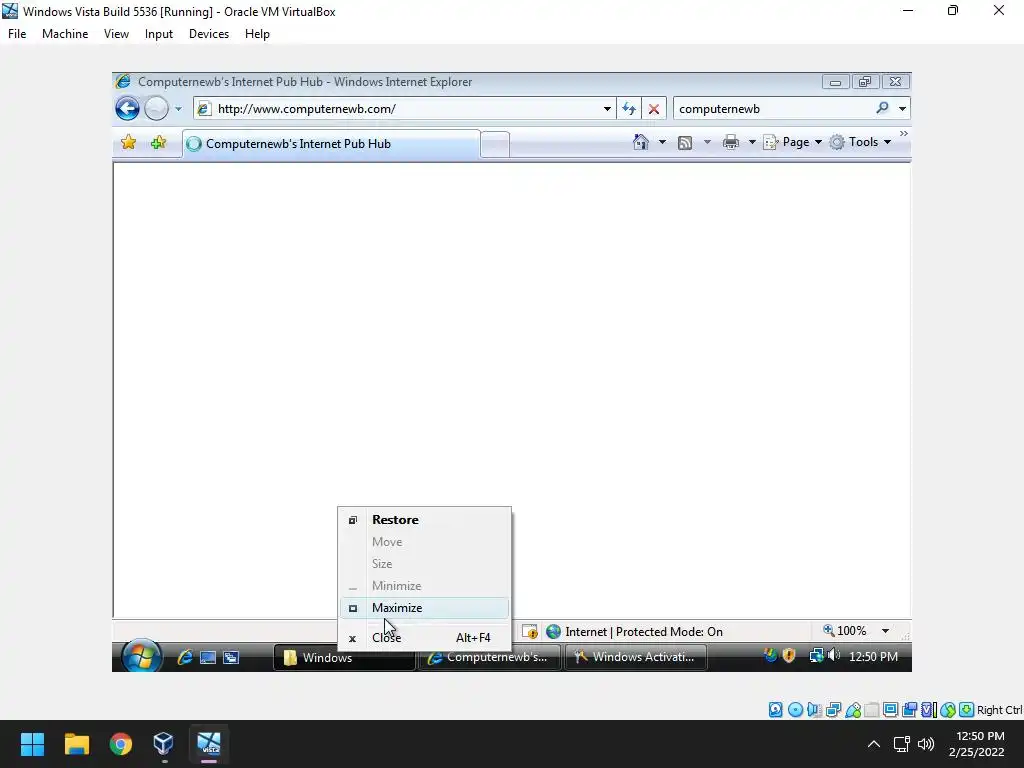Screen dimensions: 1024x768
Task: Show hidden host tray icons chevron
Action: click(x=874, y=744)
